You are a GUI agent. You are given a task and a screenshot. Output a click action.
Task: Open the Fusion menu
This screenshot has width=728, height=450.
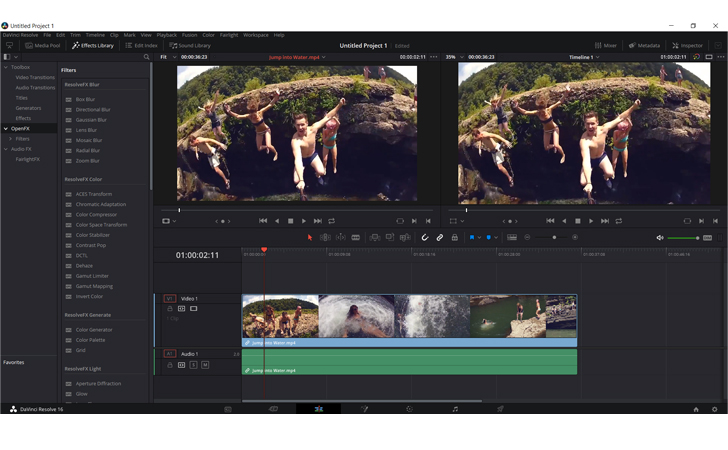tap(189, 35)
